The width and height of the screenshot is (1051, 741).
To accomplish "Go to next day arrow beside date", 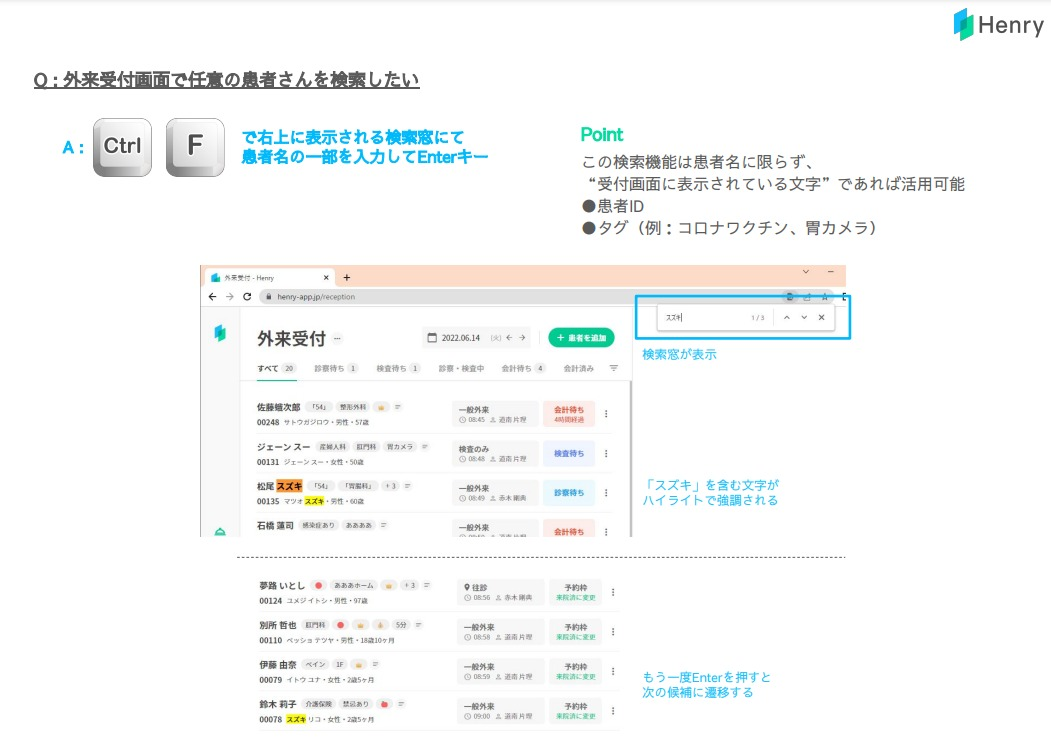I will (x=522, y=338).
